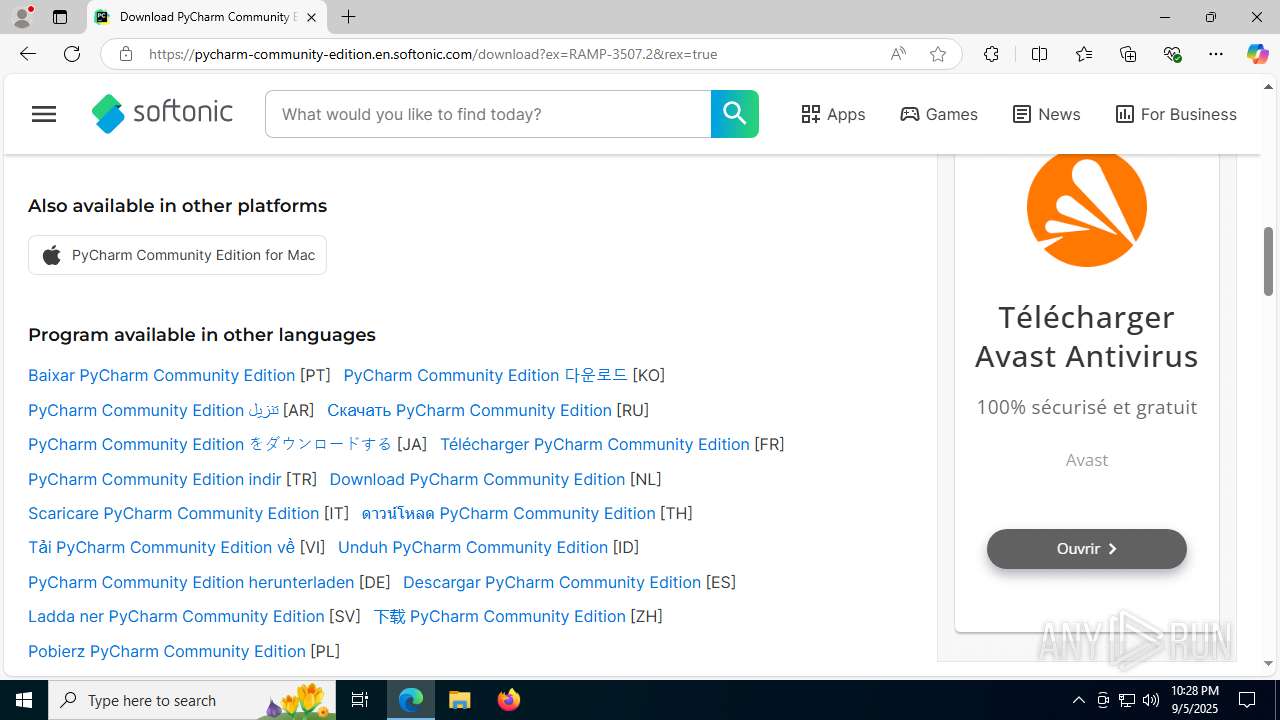Open the For Business page
The image size is (1280, 720).
(1176, 114)
